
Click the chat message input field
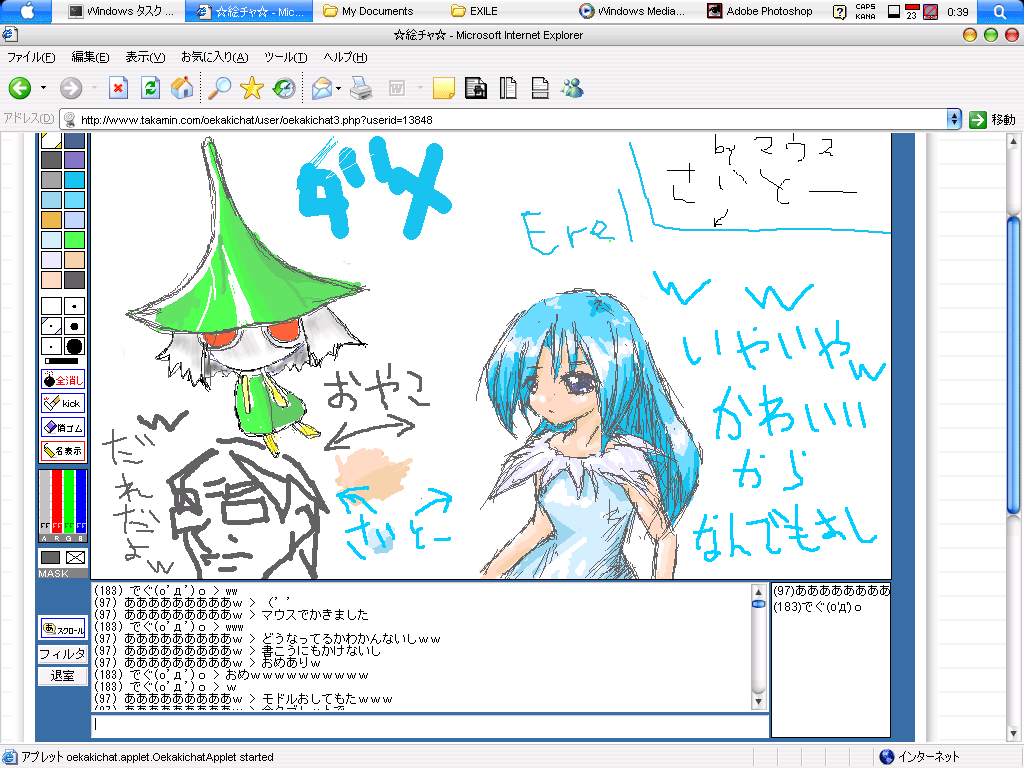(x=430, y=726)
